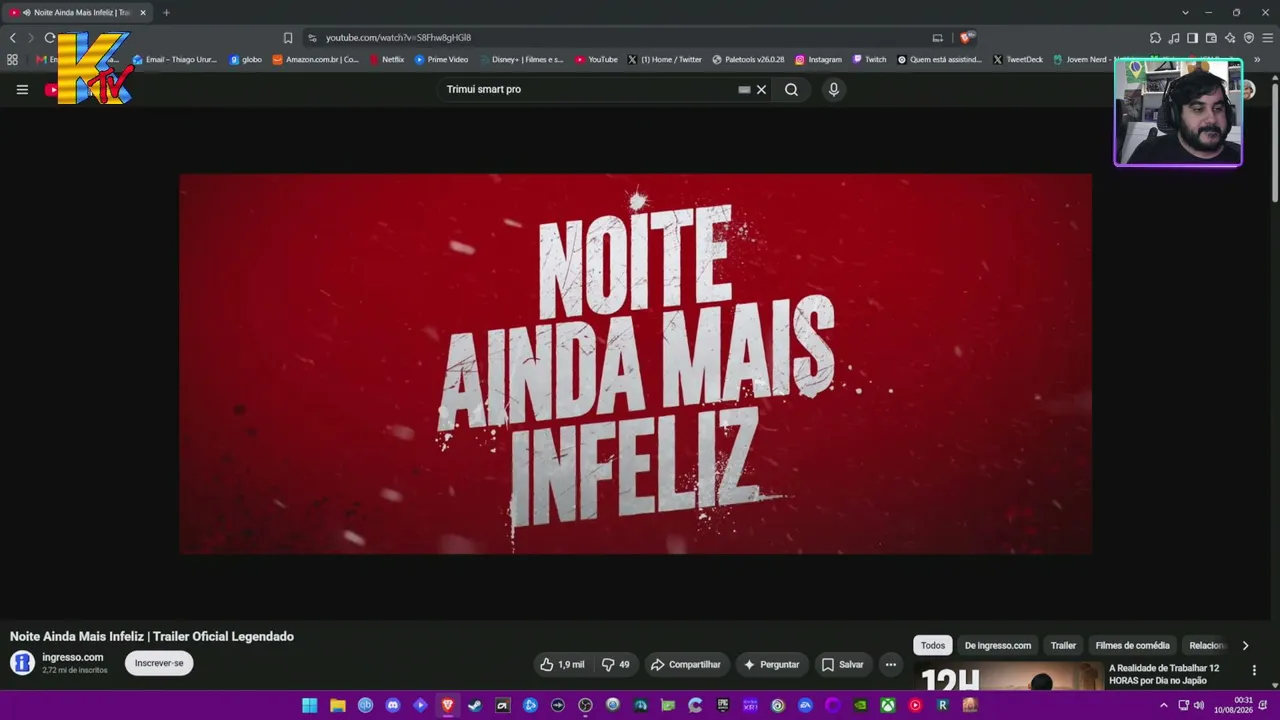The height and width of the screenshot is (720, 1280).
Task: Open the ingresso.com channel name link
Action: pyautogui.click(x=72, y=657)
